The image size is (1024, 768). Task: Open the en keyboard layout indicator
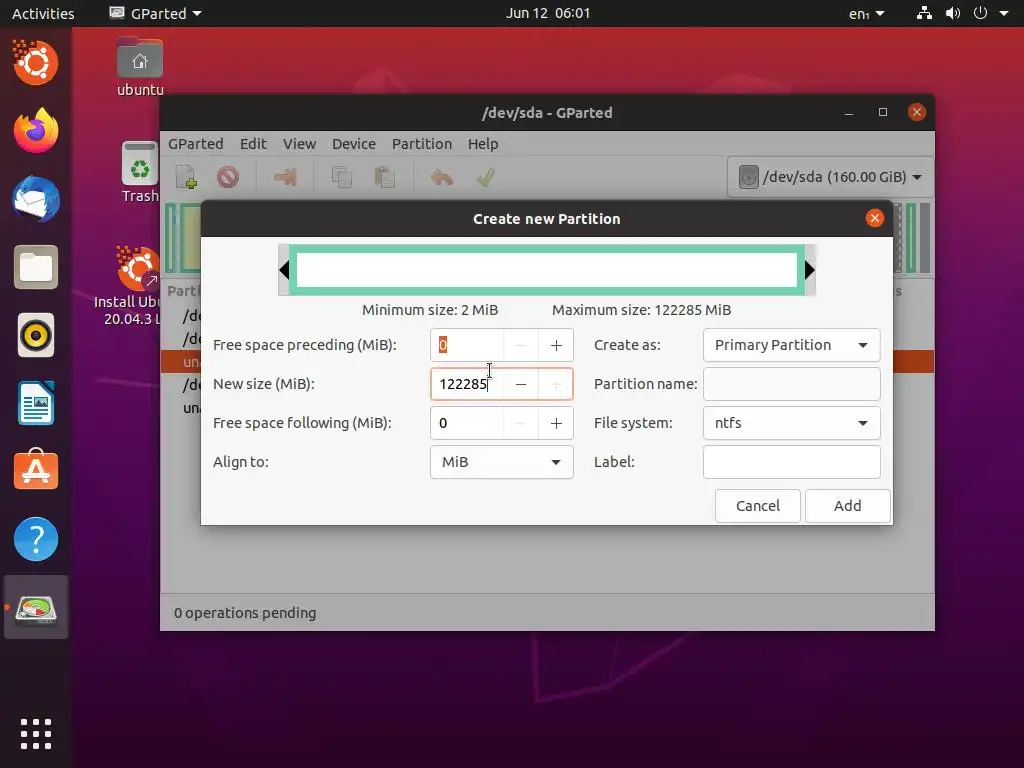867,13
